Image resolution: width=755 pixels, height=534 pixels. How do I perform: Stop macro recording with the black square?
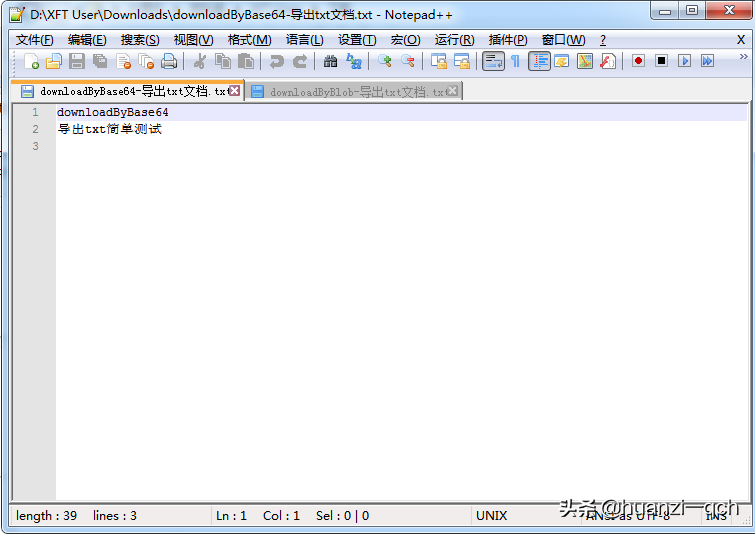[662, 61]
